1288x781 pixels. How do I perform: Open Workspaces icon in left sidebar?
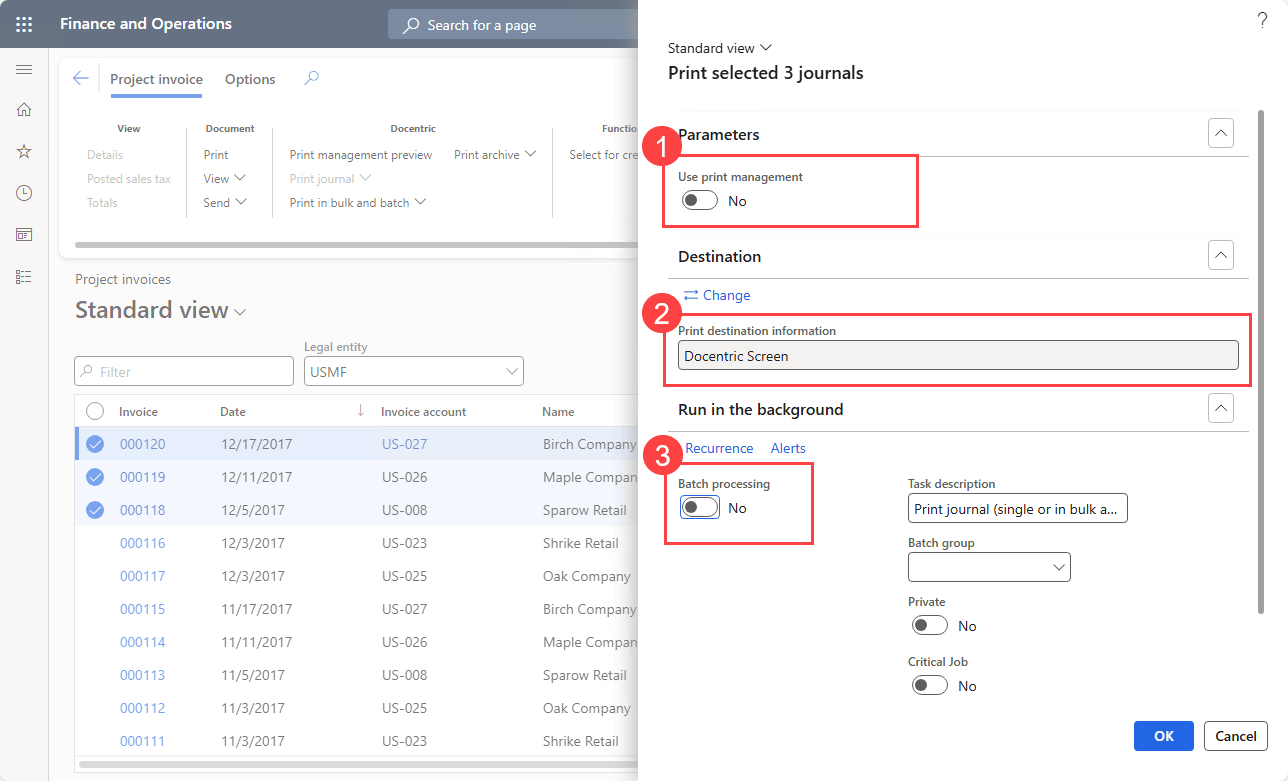click(24, 235)
